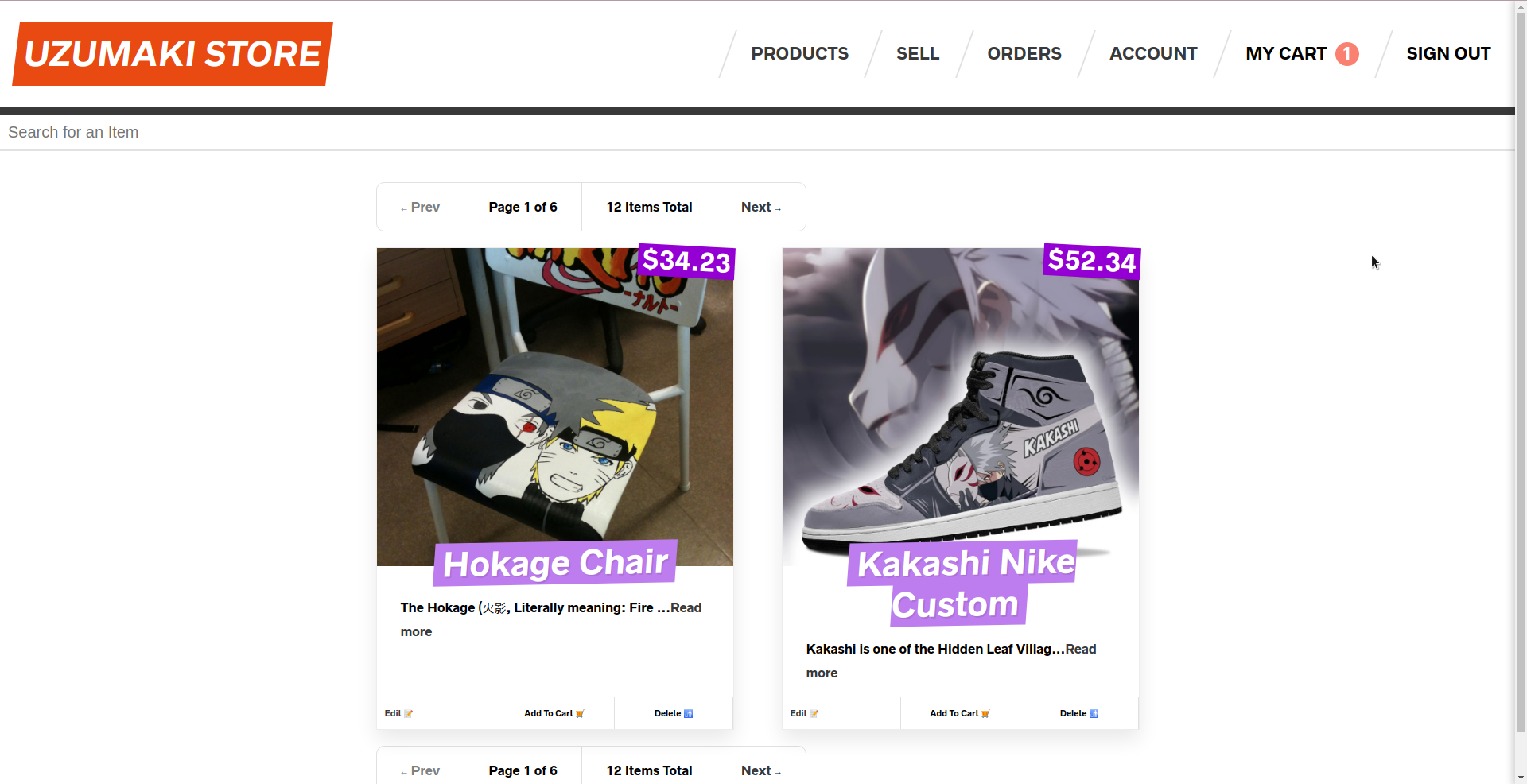
Task: Open the Account page
Action: [x=1153, y=54]
